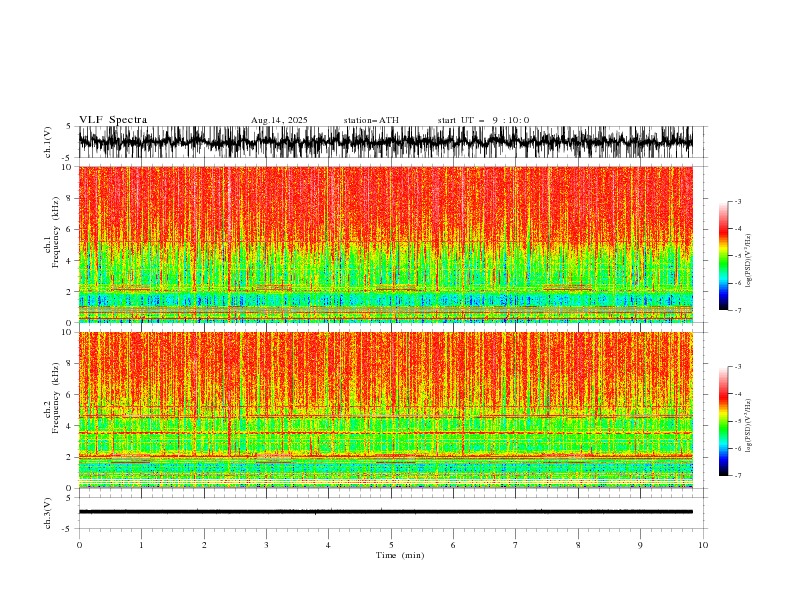
Task: Click the ch.2 "Frequency (kHz)" axis label
Action: point(55,398)
